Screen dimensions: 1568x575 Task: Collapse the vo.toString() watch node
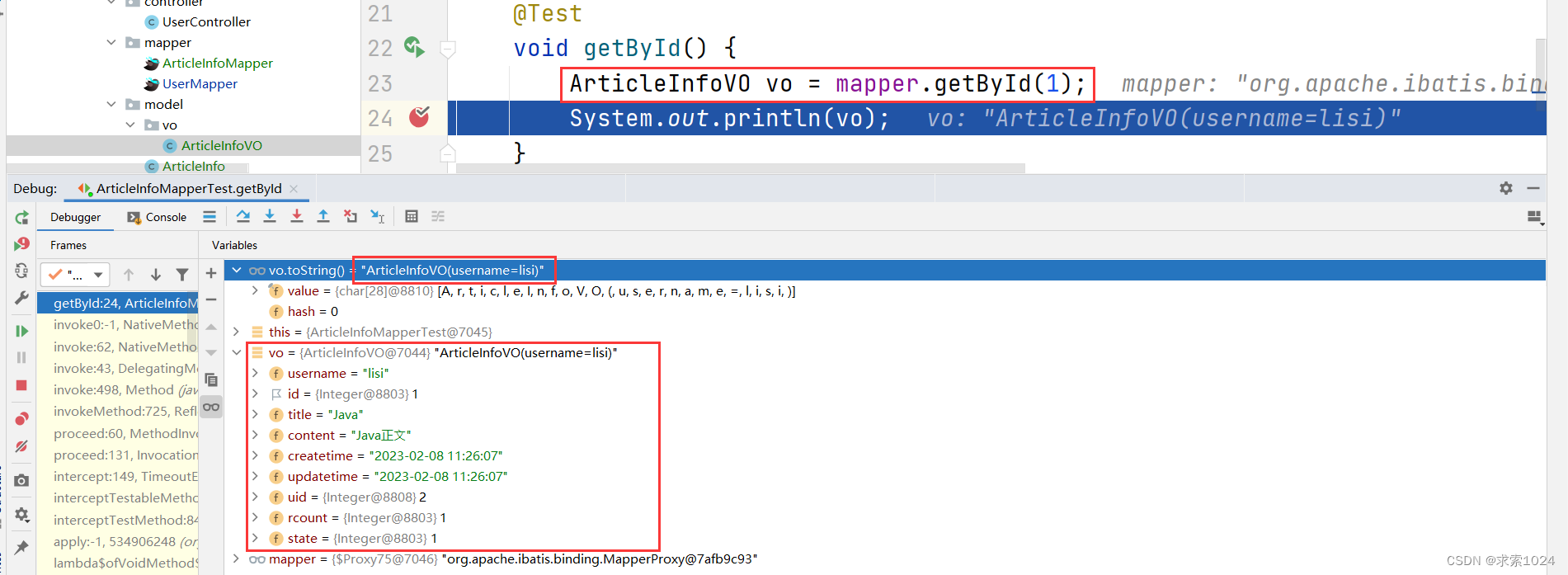coord(237,270)
